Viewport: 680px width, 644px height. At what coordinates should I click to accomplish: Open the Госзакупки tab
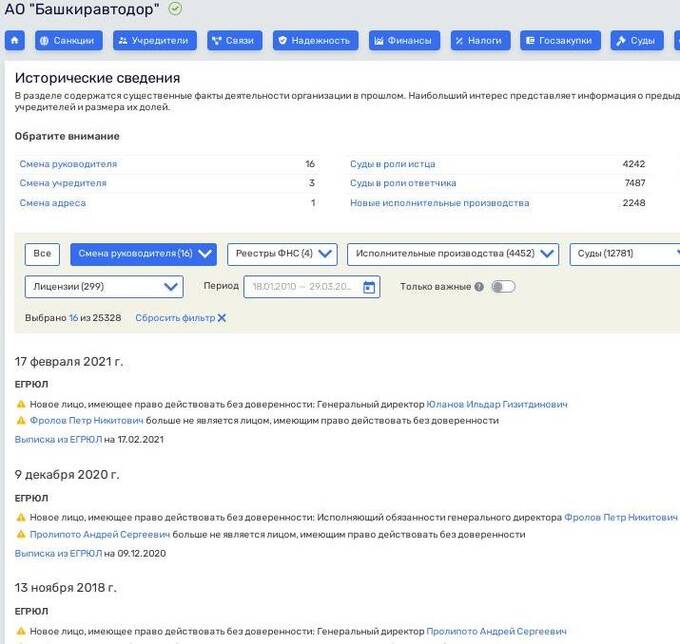(x=560, y=40)
